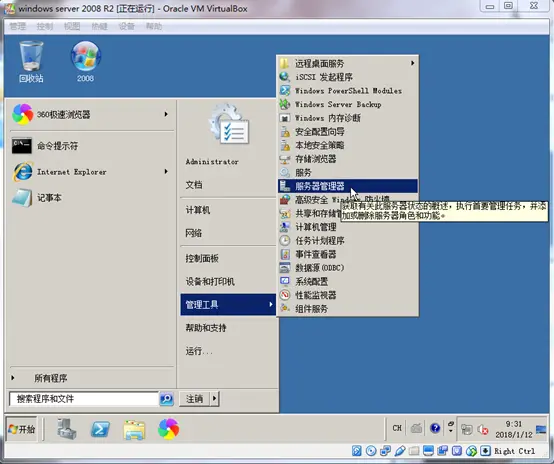Screen dimensions: 554x464
Task: Open Windows Explorer taskbar icon
Action: (134, 430)
